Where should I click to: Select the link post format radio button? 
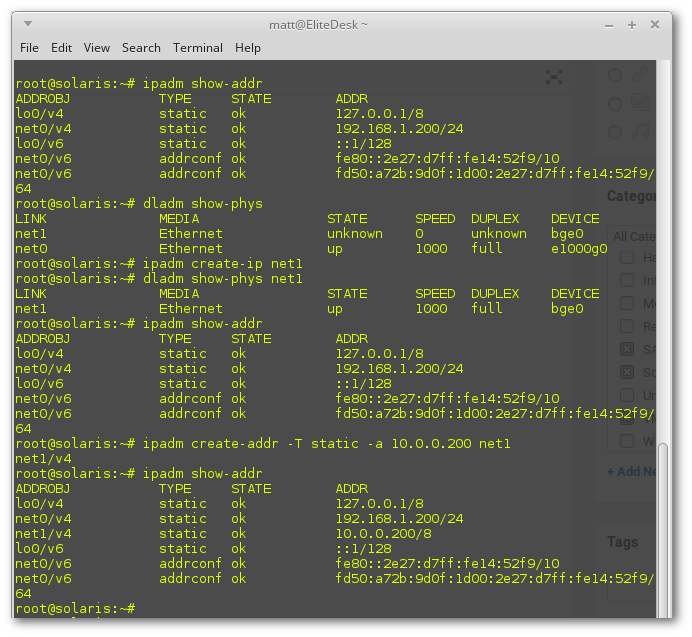(x=616, y=75)
